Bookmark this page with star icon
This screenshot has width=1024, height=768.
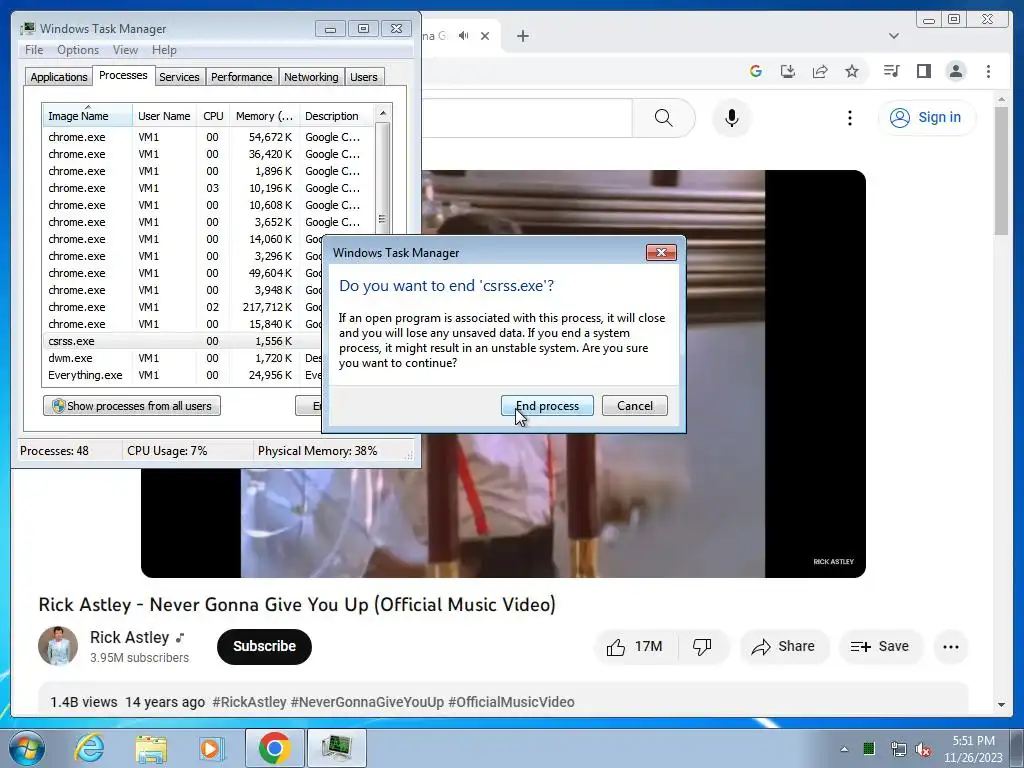(x=852, y=71)
